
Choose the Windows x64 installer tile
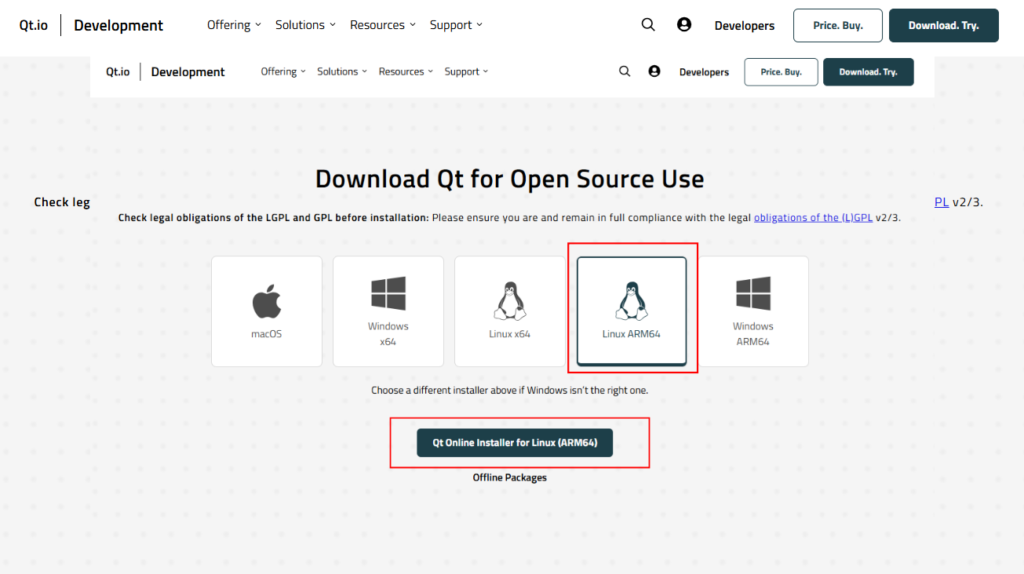[388, 311]
